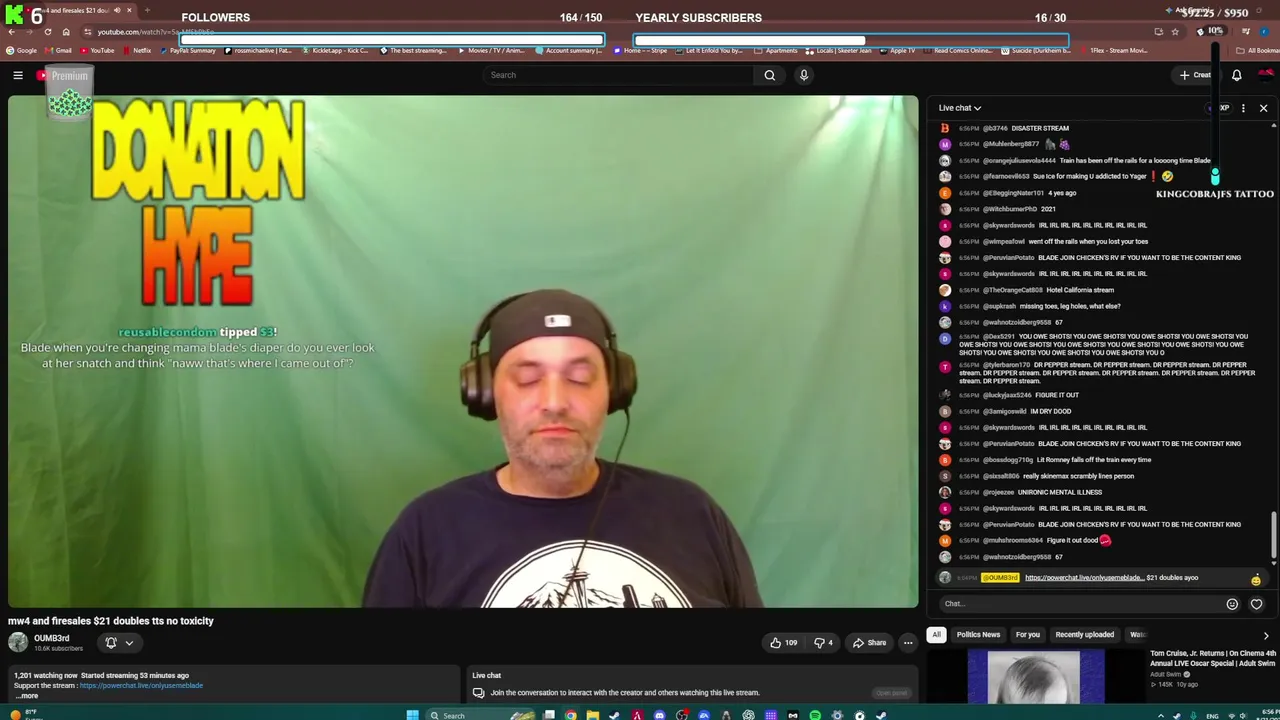Click the YouTube Premium logo
The image size is (1280, 720).
coord(63,76)
